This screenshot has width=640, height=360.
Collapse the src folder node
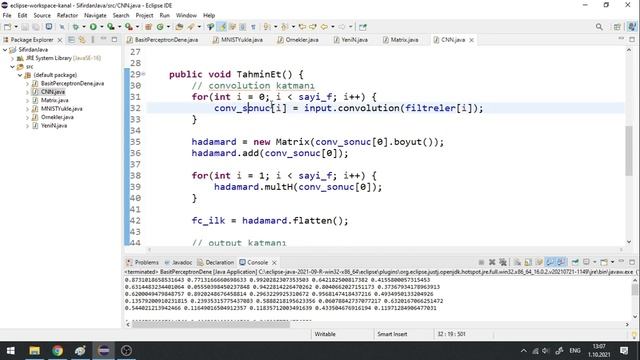click(12, 67)
